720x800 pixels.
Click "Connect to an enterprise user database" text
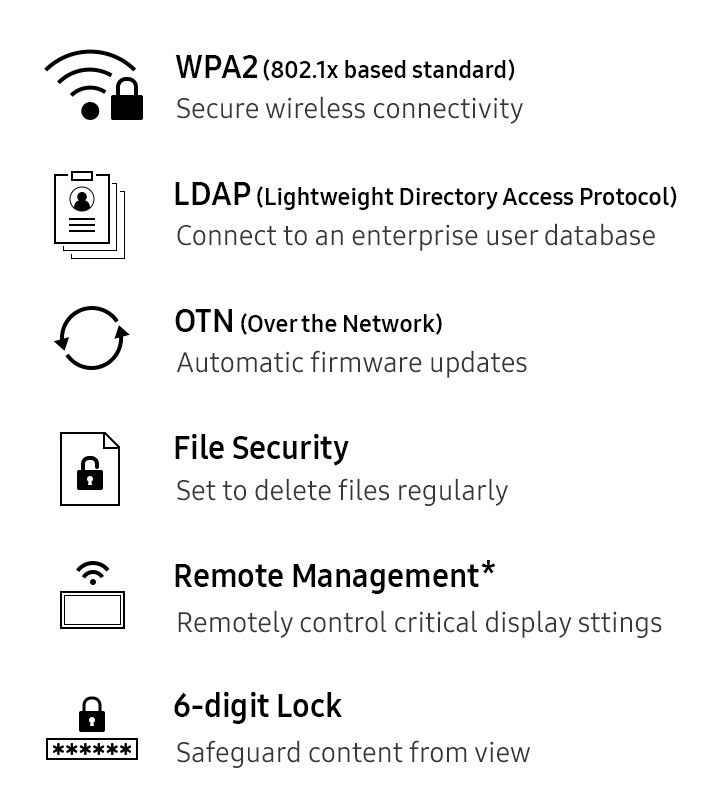click(x=415, y=235)
